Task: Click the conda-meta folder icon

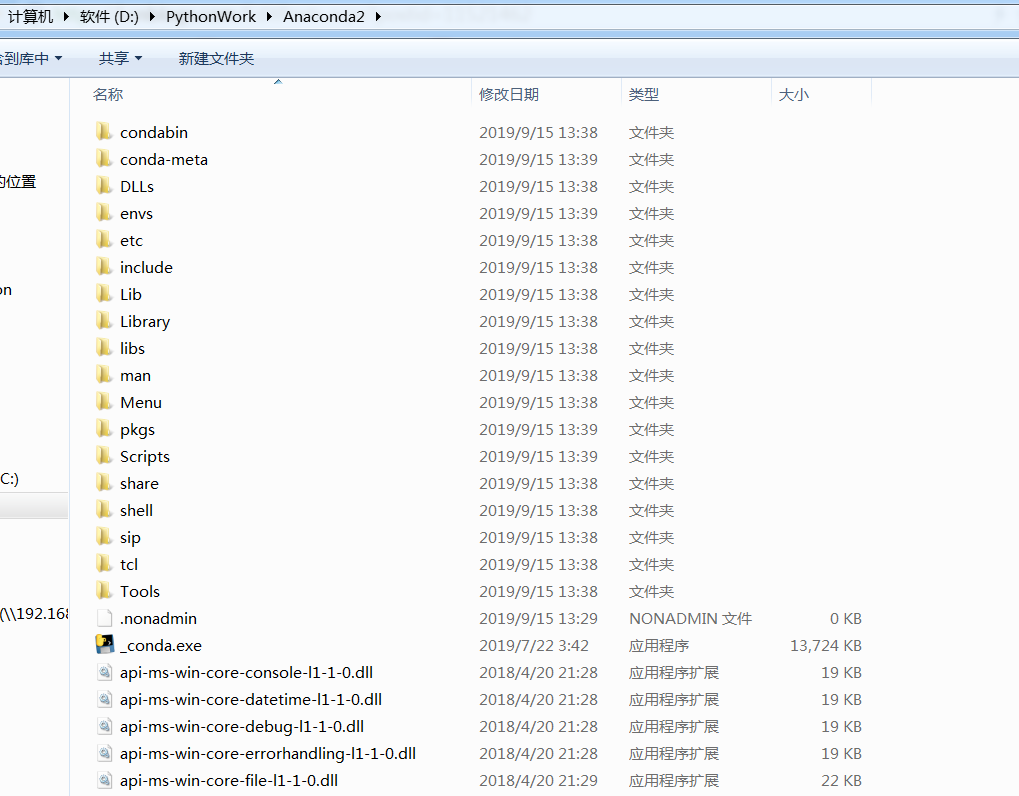Action: (x=104, y=159)
